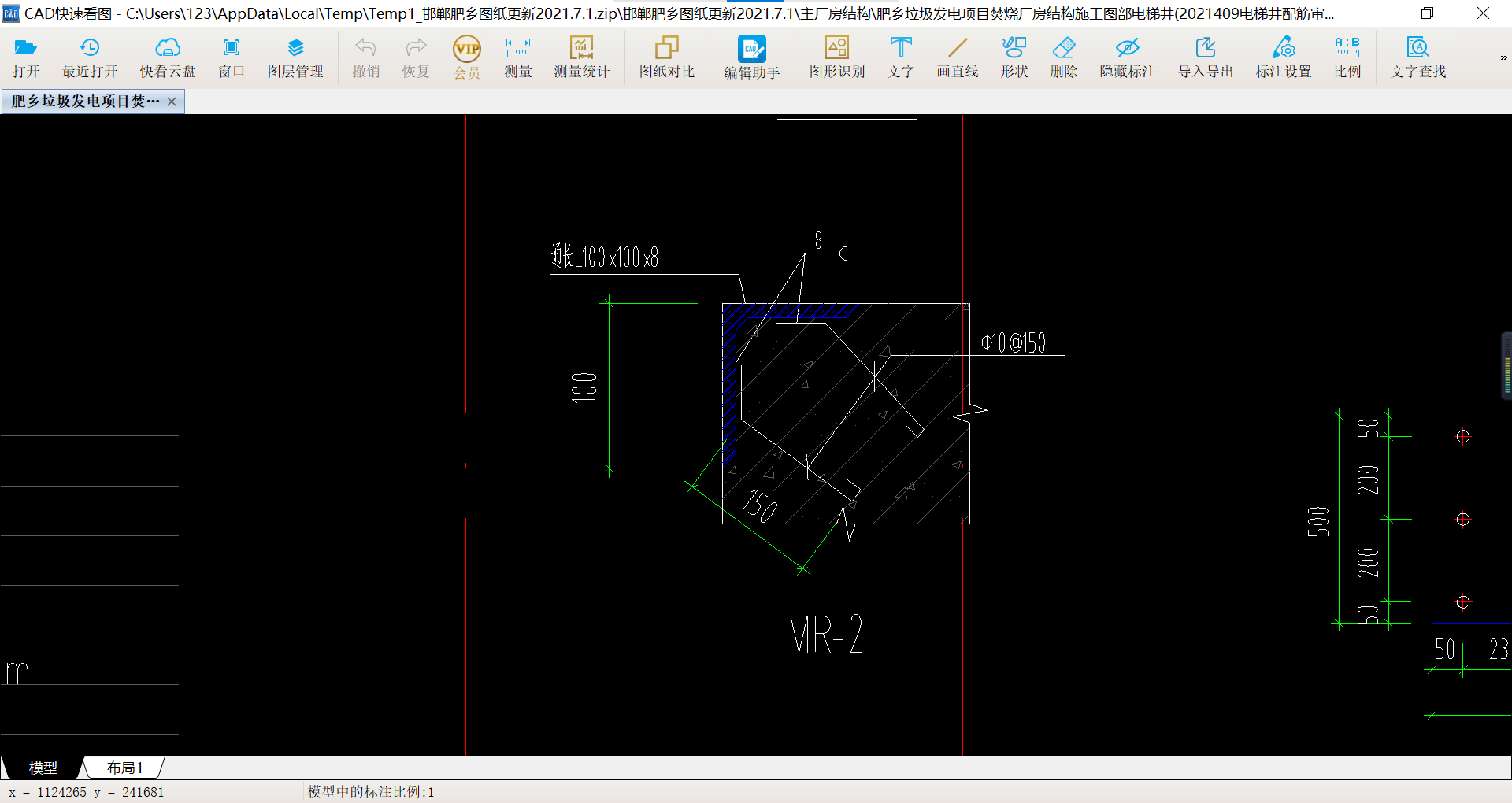This screenshot has width=1512, height=803.
Task: Switch to the 模型 model tab
Action: tap(43, 768)
